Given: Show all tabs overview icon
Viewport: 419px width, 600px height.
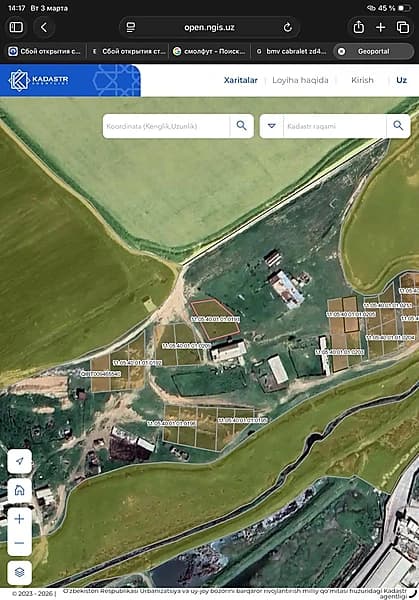Looking at the screenshot, I should pos(403,27).
